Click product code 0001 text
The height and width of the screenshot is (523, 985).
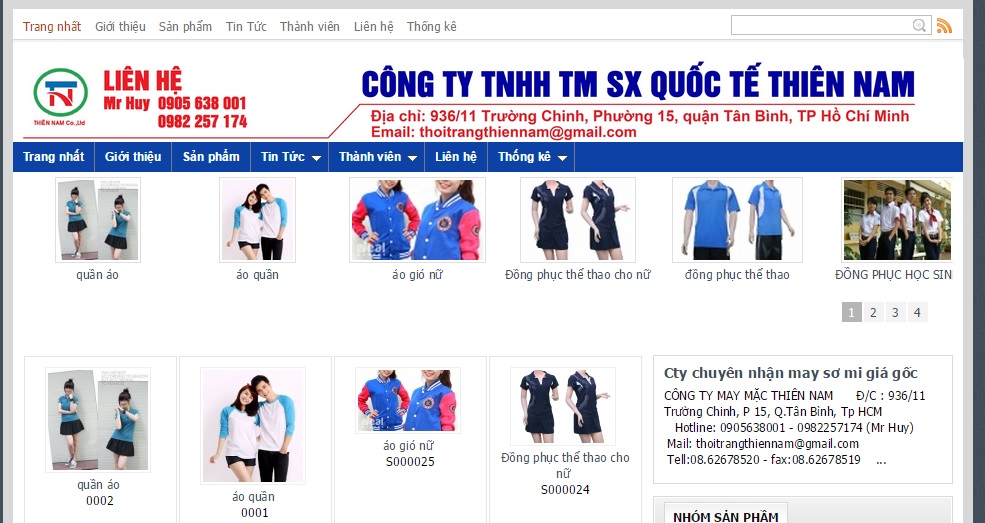tap(254, 512)
